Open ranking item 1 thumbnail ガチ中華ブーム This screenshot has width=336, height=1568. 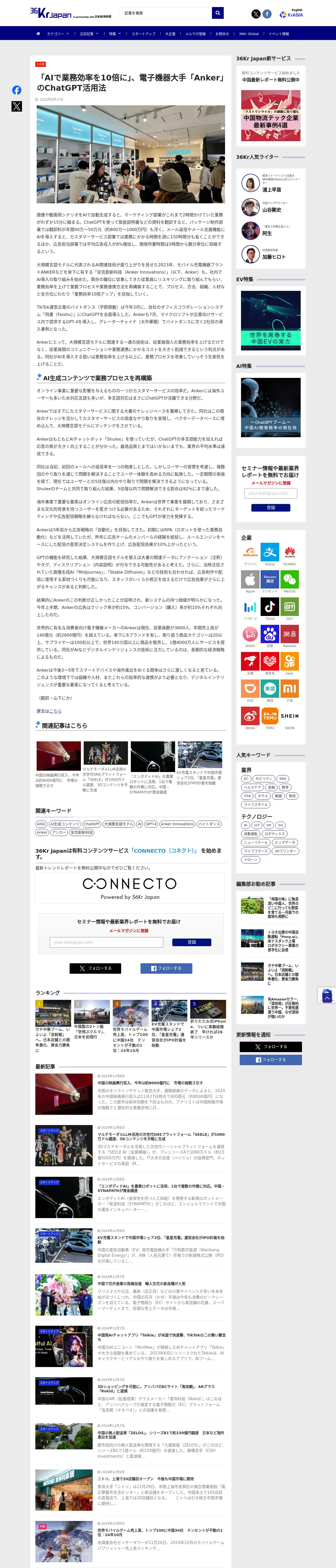53,1013
